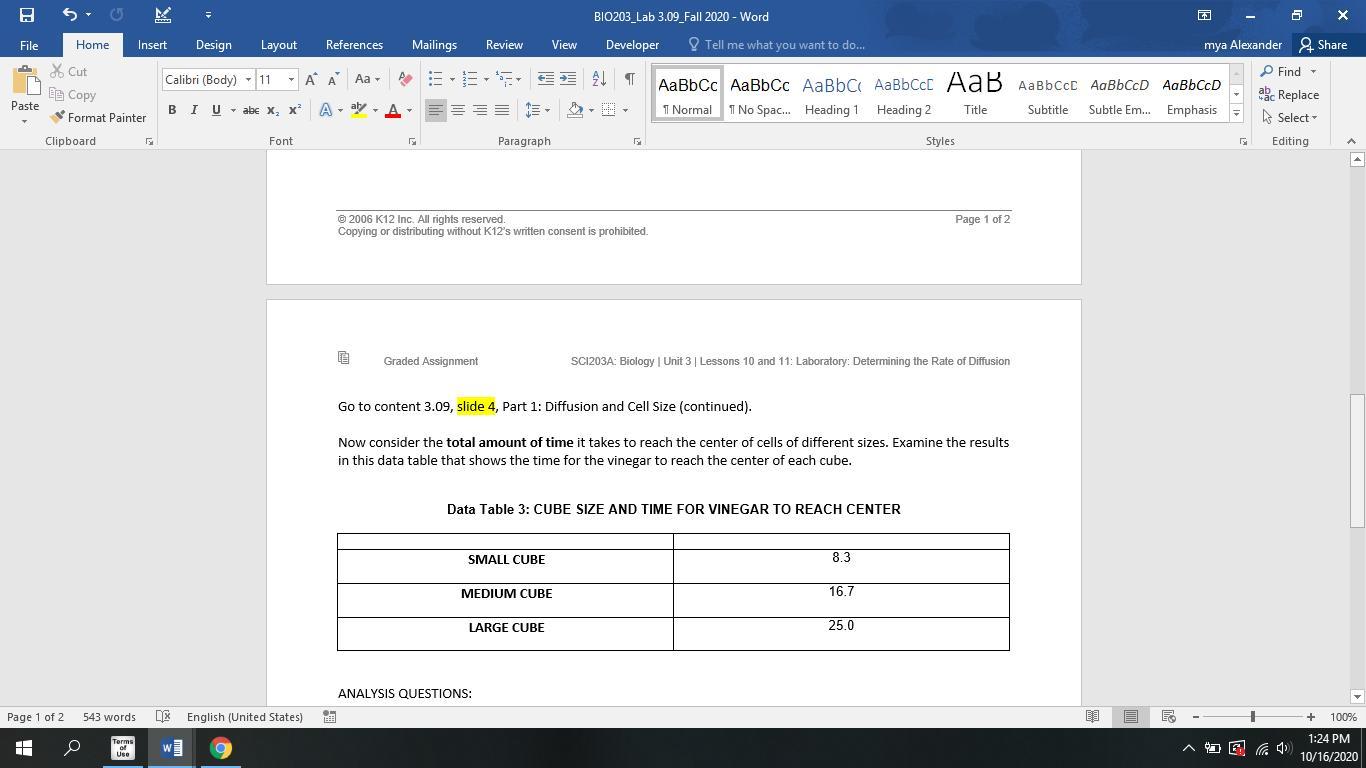Click the Sort icon in Paragraph group
The image size is (1366, 768).
click(x=598, y=79)
